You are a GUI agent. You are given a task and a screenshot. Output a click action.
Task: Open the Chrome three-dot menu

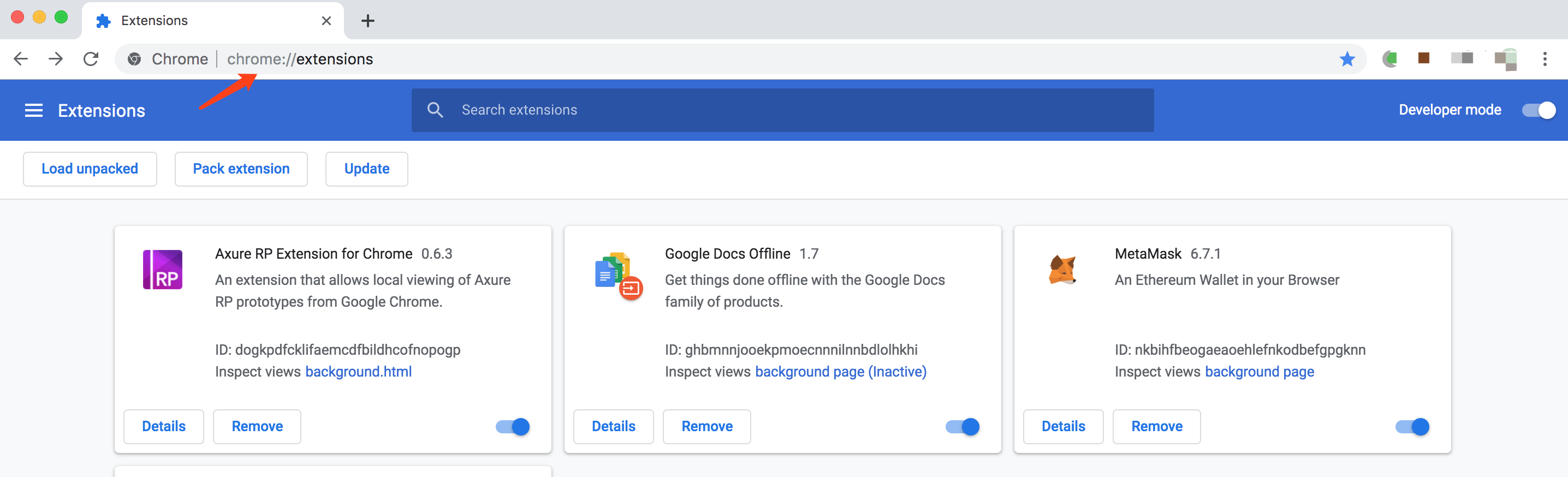pyautogui.click(x=1545, y=59)
